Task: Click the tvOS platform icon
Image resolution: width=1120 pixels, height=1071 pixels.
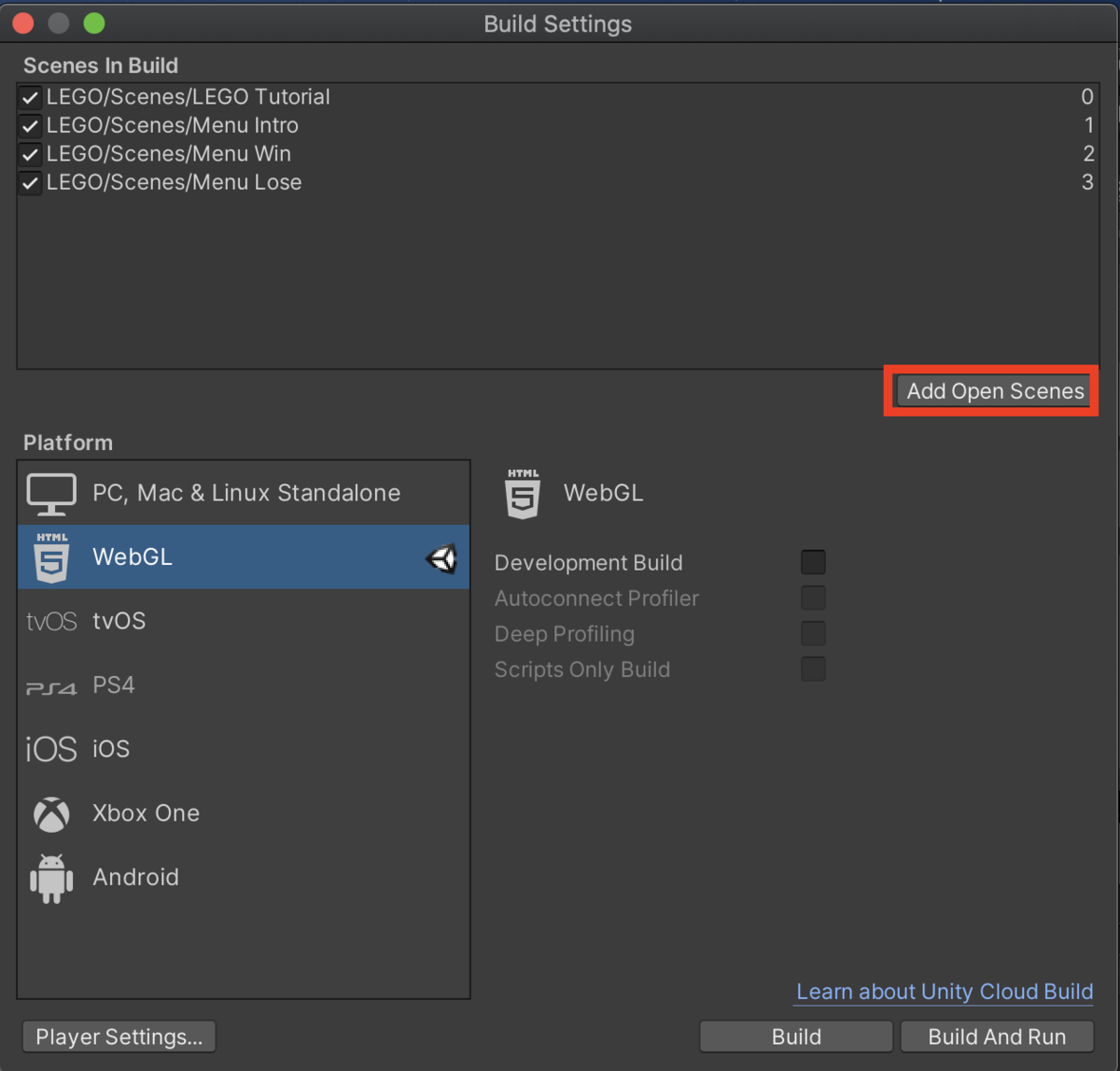Action: coord(51,621)
